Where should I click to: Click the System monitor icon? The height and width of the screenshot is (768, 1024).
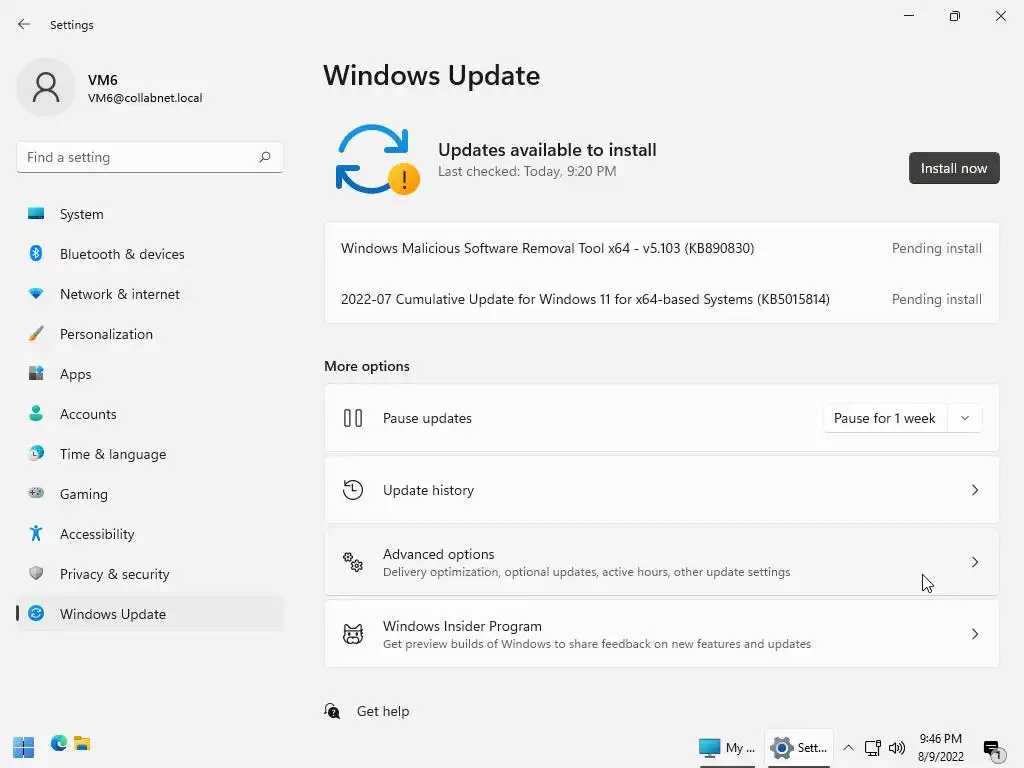pos(36,214)
